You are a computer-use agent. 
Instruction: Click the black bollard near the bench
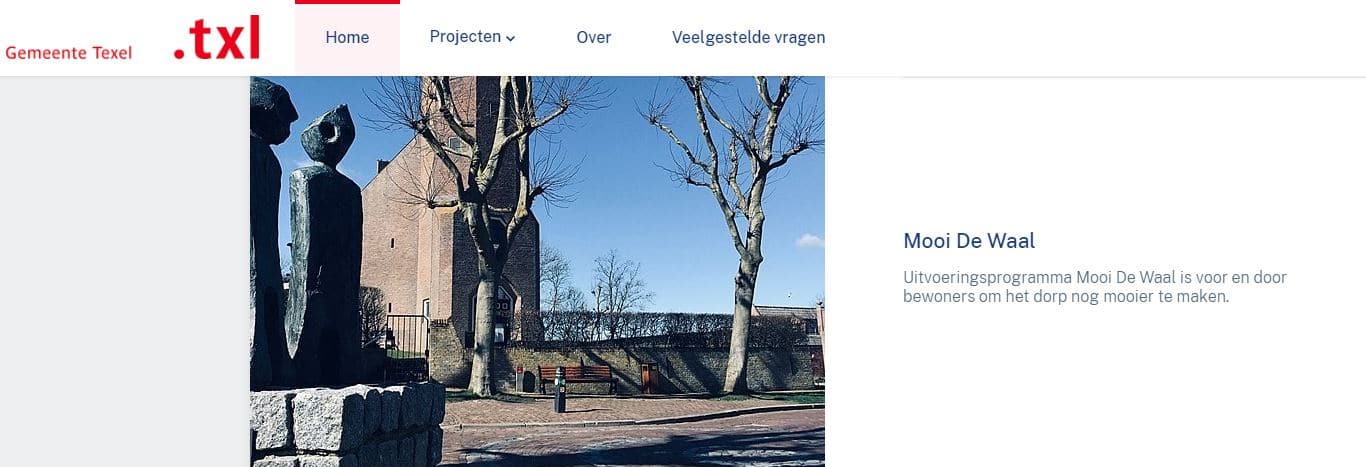559,390
